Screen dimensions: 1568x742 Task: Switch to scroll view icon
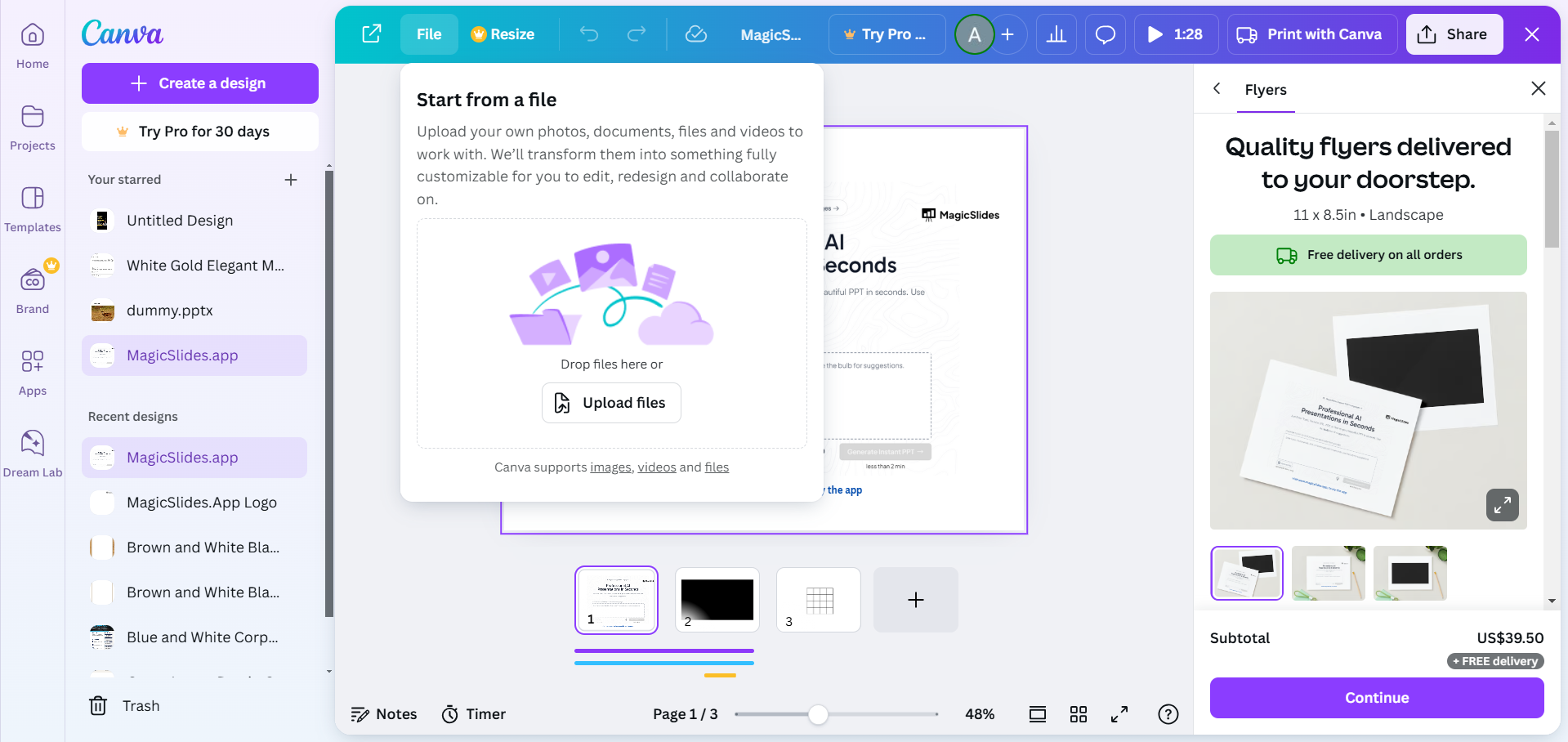tap(1038, 714)
